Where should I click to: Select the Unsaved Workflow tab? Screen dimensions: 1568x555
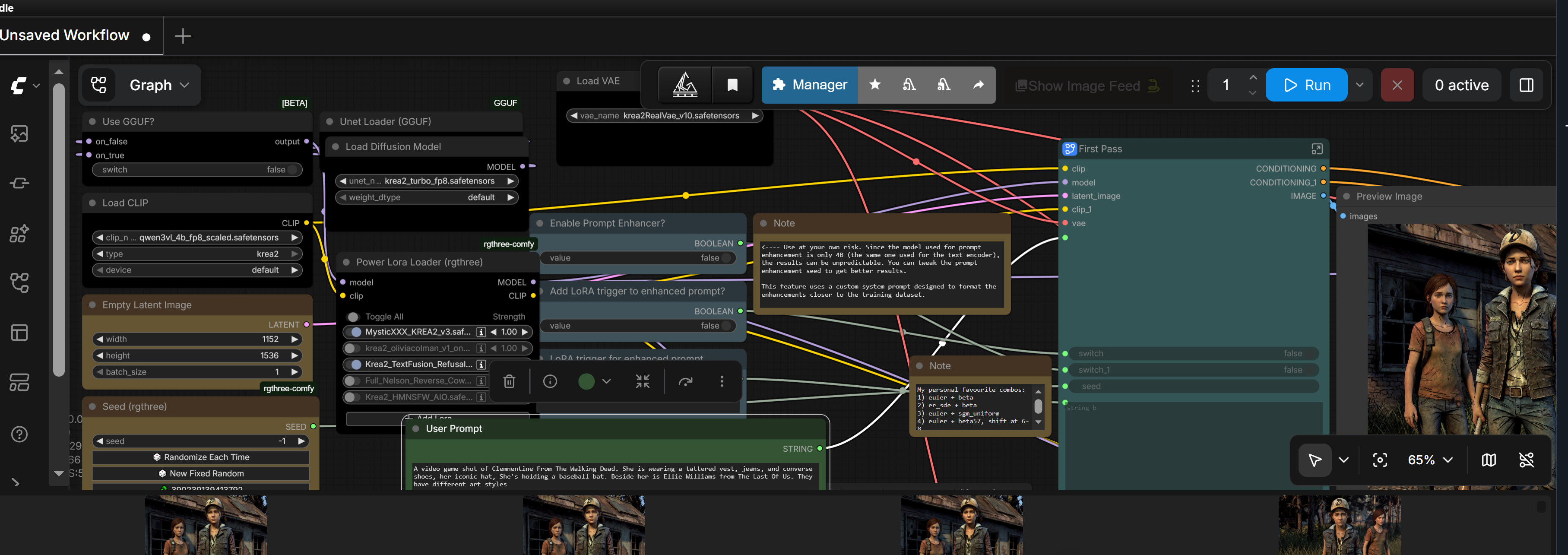77,35
